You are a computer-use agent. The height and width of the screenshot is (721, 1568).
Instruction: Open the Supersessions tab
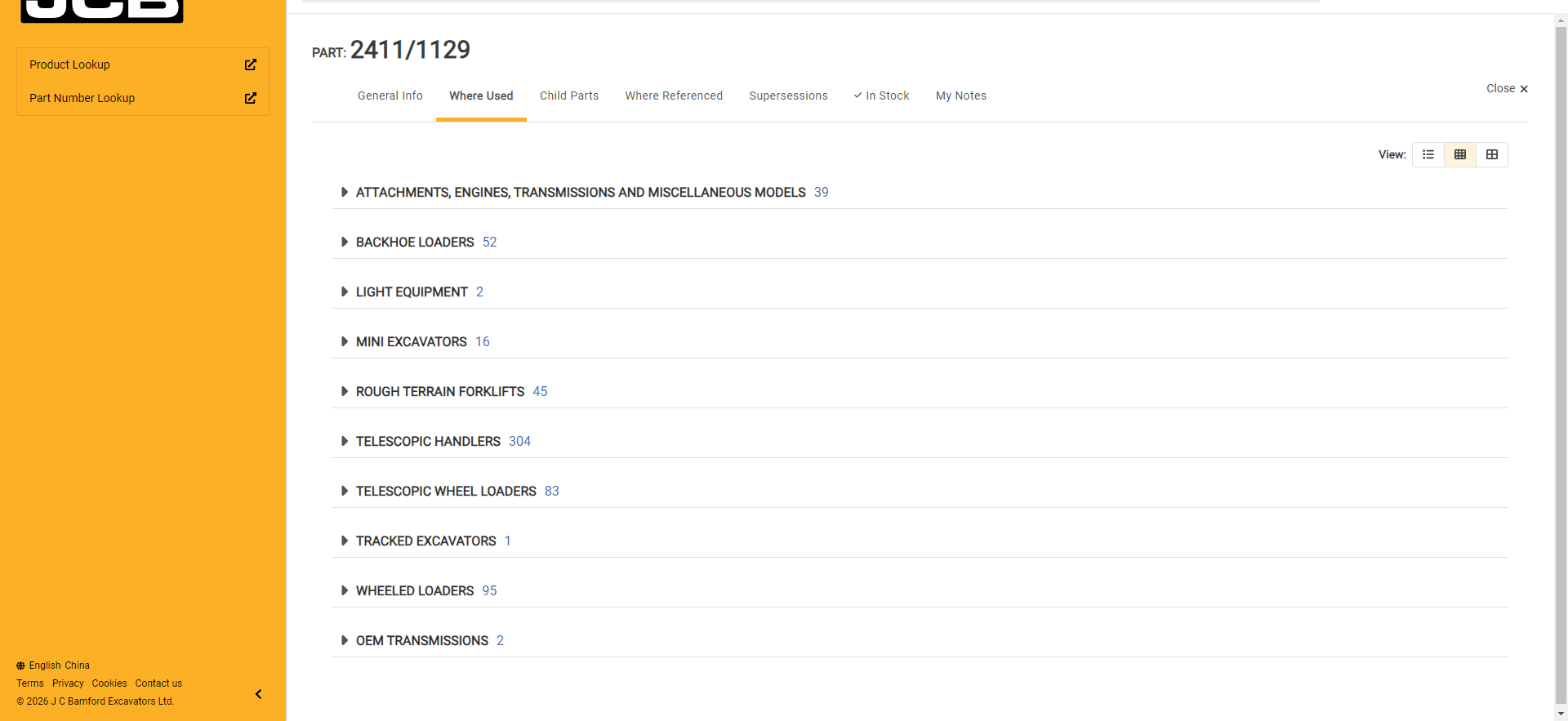[788, 96]
